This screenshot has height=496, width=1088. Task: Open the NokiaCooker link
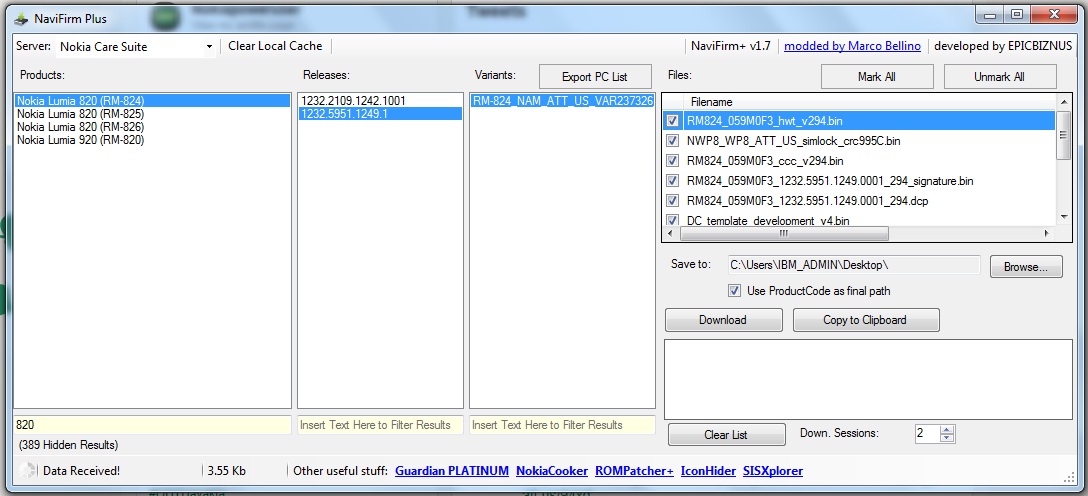click(x=552, y=471)
